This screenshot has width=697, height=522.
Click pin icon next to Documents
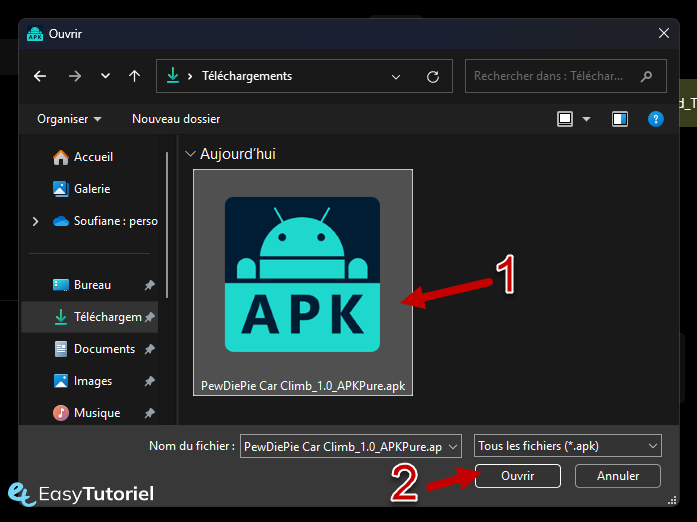tap(150, 349)
